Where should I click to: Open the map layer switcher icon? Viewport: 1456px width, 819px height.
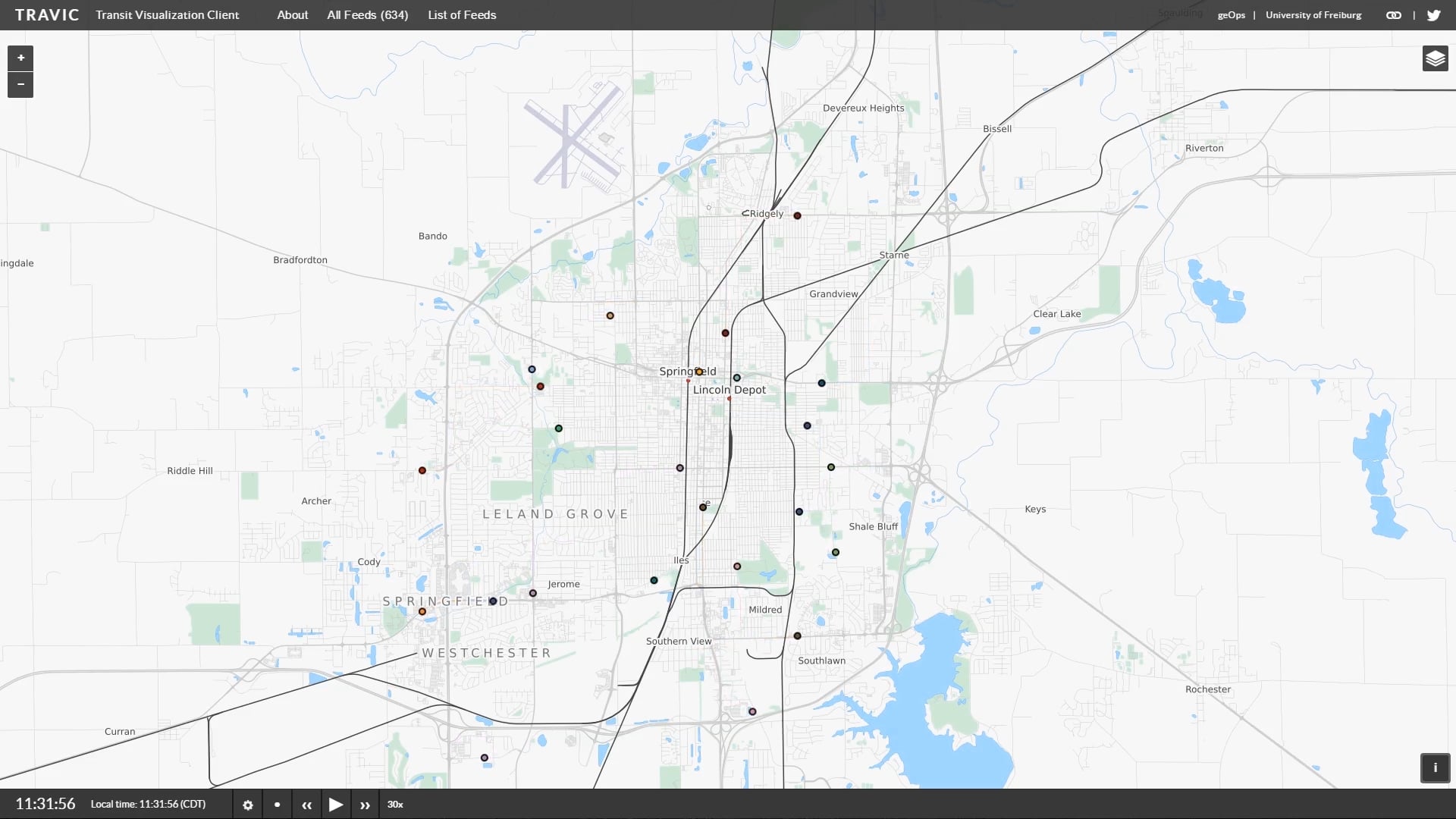click(x=1436, y=58)
